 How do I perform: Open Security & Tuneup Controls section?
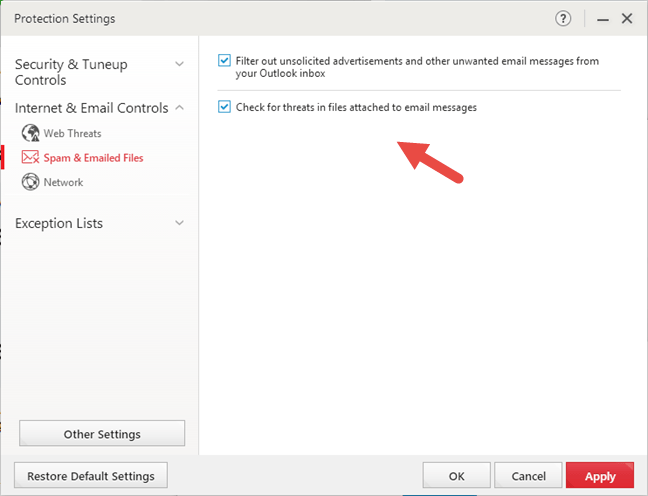pos(71,72)
